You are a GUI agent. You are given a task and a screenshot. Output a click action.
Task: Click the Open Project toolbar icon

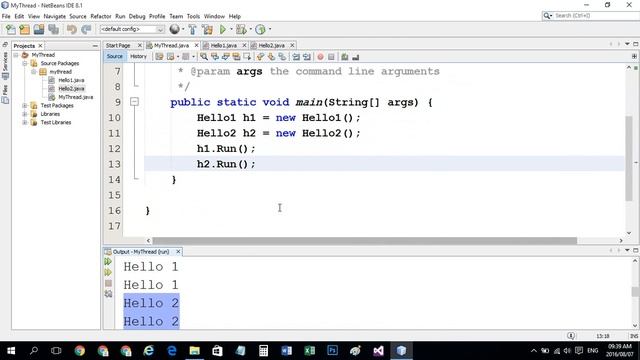[39, 29]
